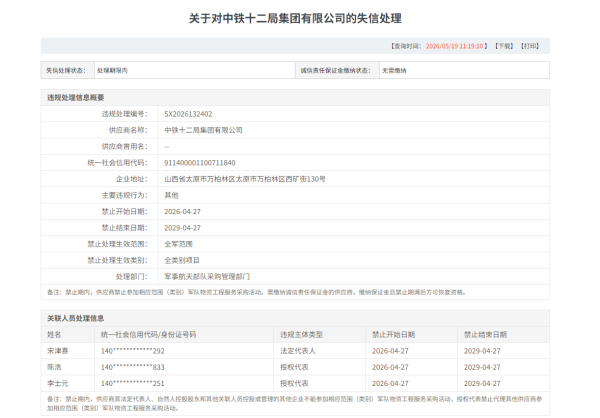
Task: Click the status value 处理期限内
Action: click(112, 70)
